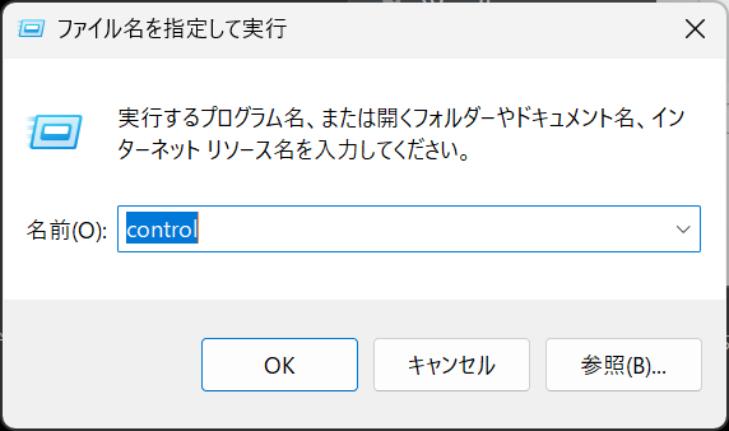Click the キャンセル button
Screen dimensions: 729x431
(451, 365)
